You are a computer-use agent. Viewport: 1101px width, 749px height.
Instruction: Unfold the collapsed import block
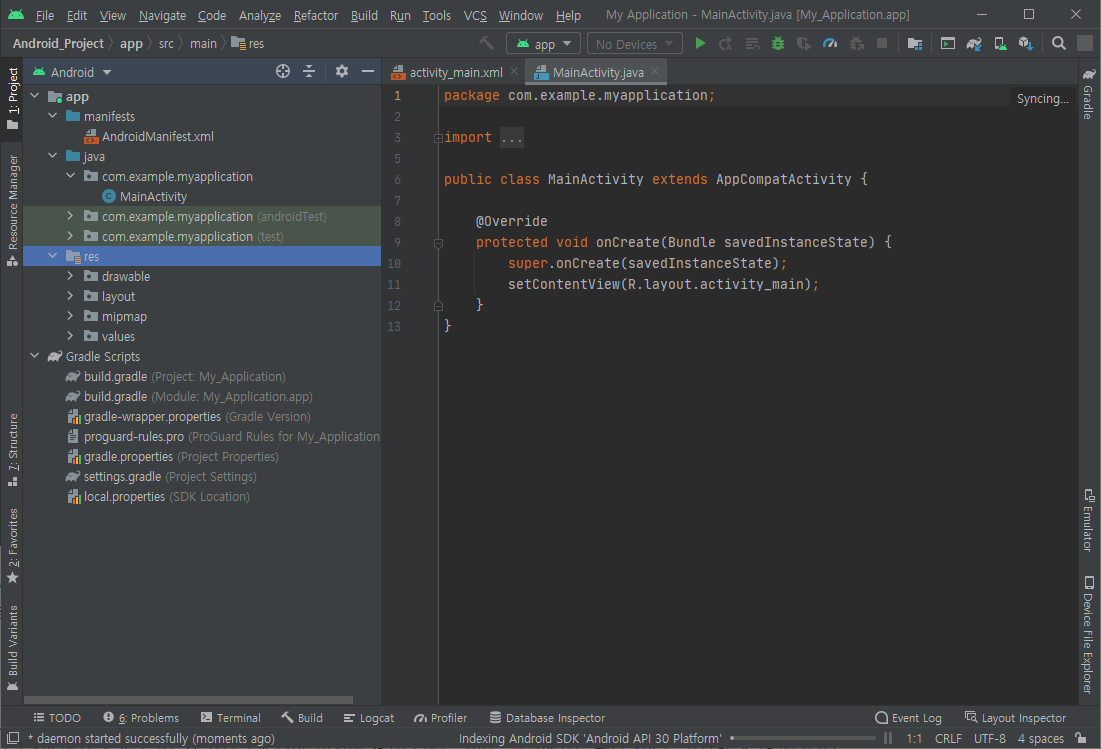click(438, 138)
